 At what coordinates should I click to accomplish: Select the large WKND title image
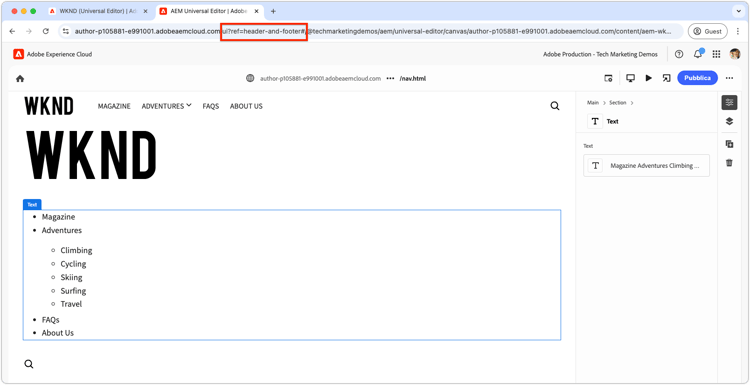[x=90, y=155]
